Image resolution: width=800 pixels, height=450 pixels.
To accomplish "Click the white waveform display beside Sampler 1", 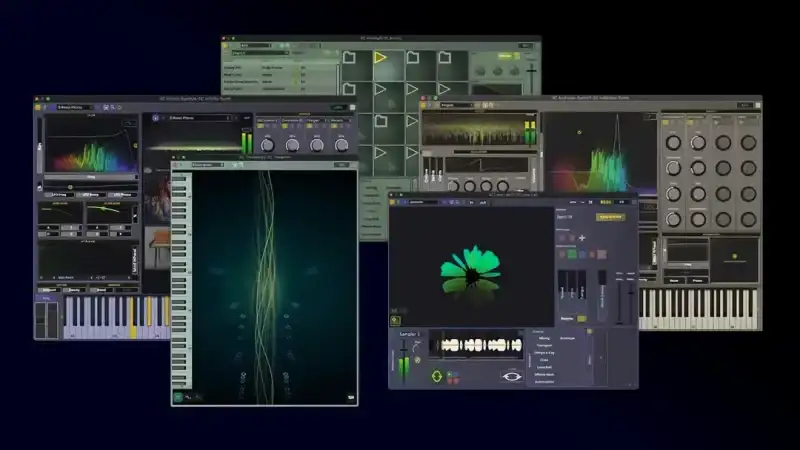I will click(476, 345).
